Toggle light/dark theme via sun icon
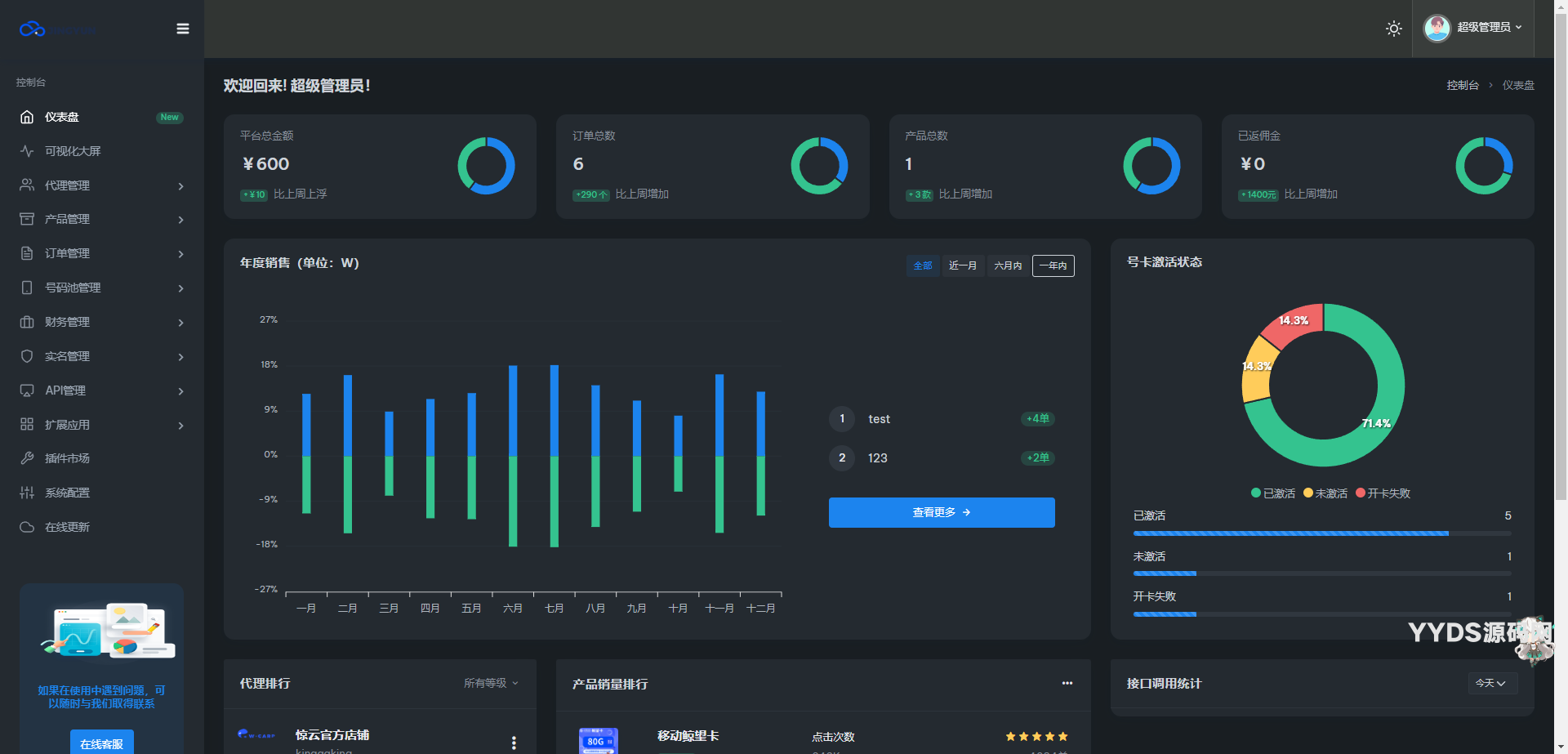The width and height of the screenshot is (1568, 754). (1393, 29)
